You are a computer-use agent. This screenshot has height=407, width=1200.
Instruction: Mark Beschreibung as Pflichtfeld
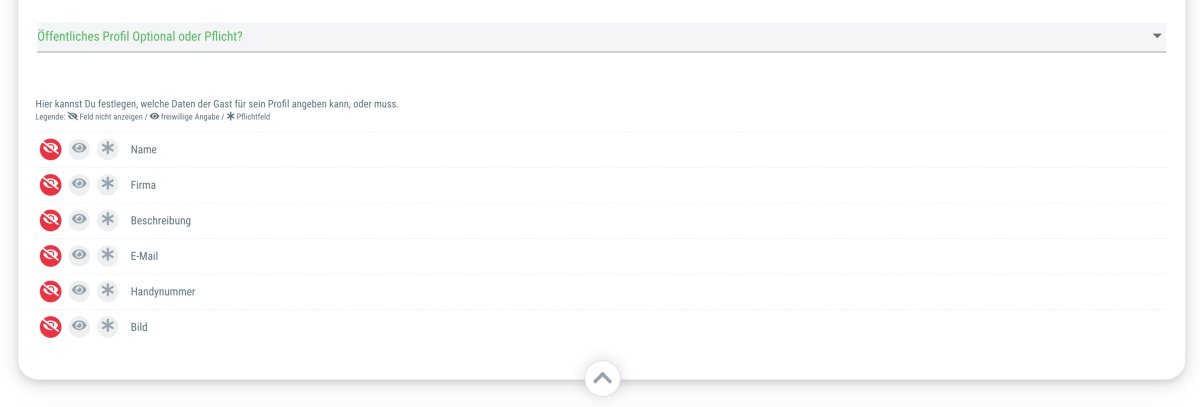point(108,220)
